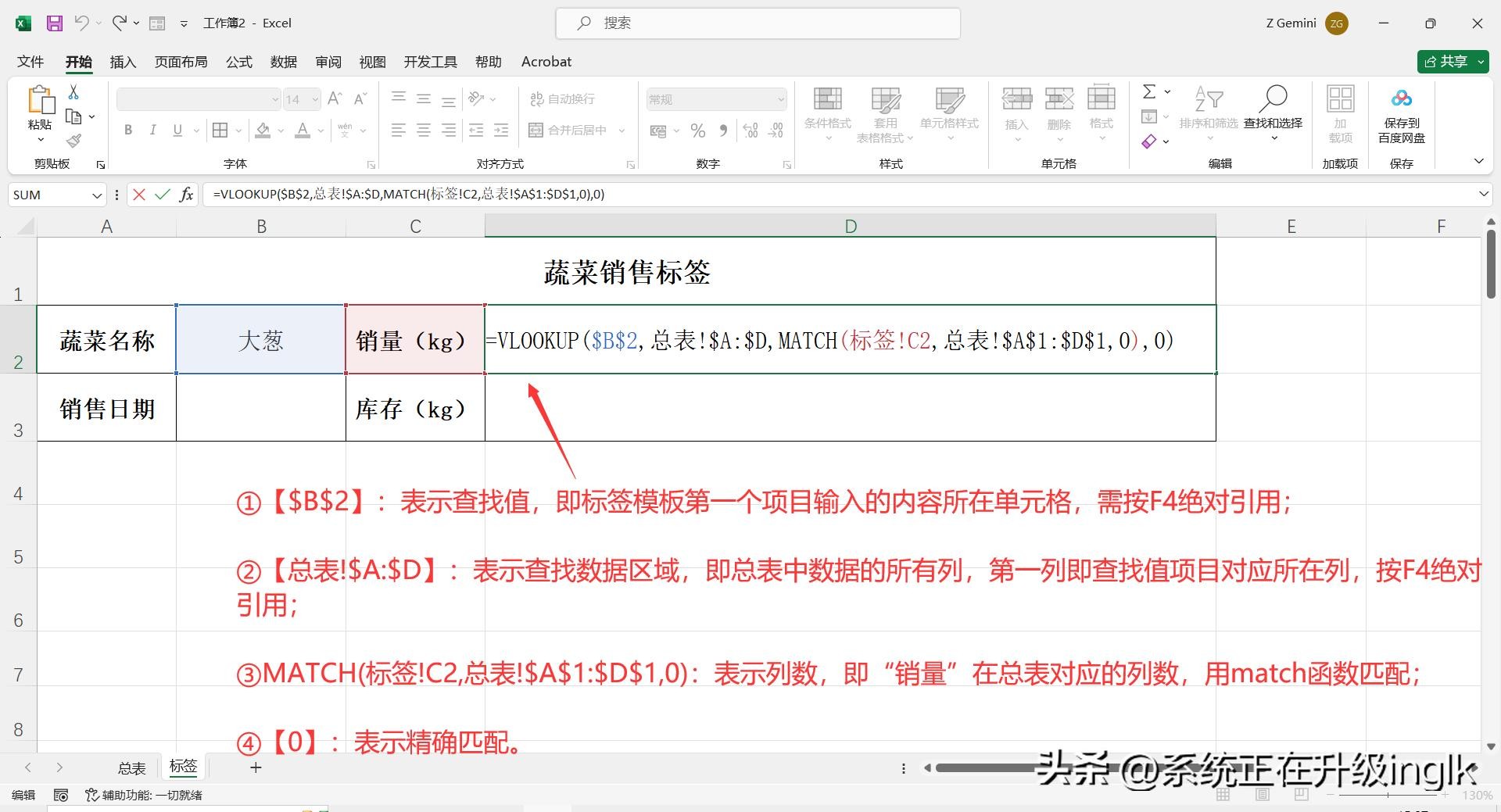Image resolution: width=1501 pixels, height=812 pixels.
Task: Confirm the formula with the checkmark icon
Action: (x=163, y=195)
